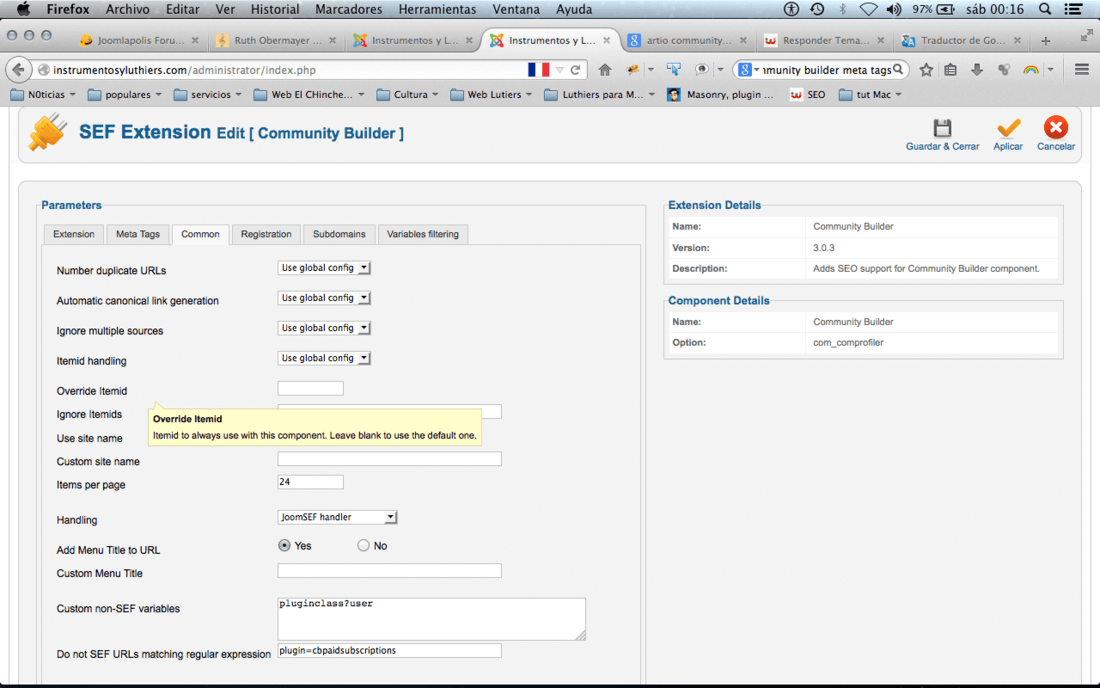Viewport: 1100px width, 688px height.
Task: Open the Firefox home page icon
Action: 605,69
